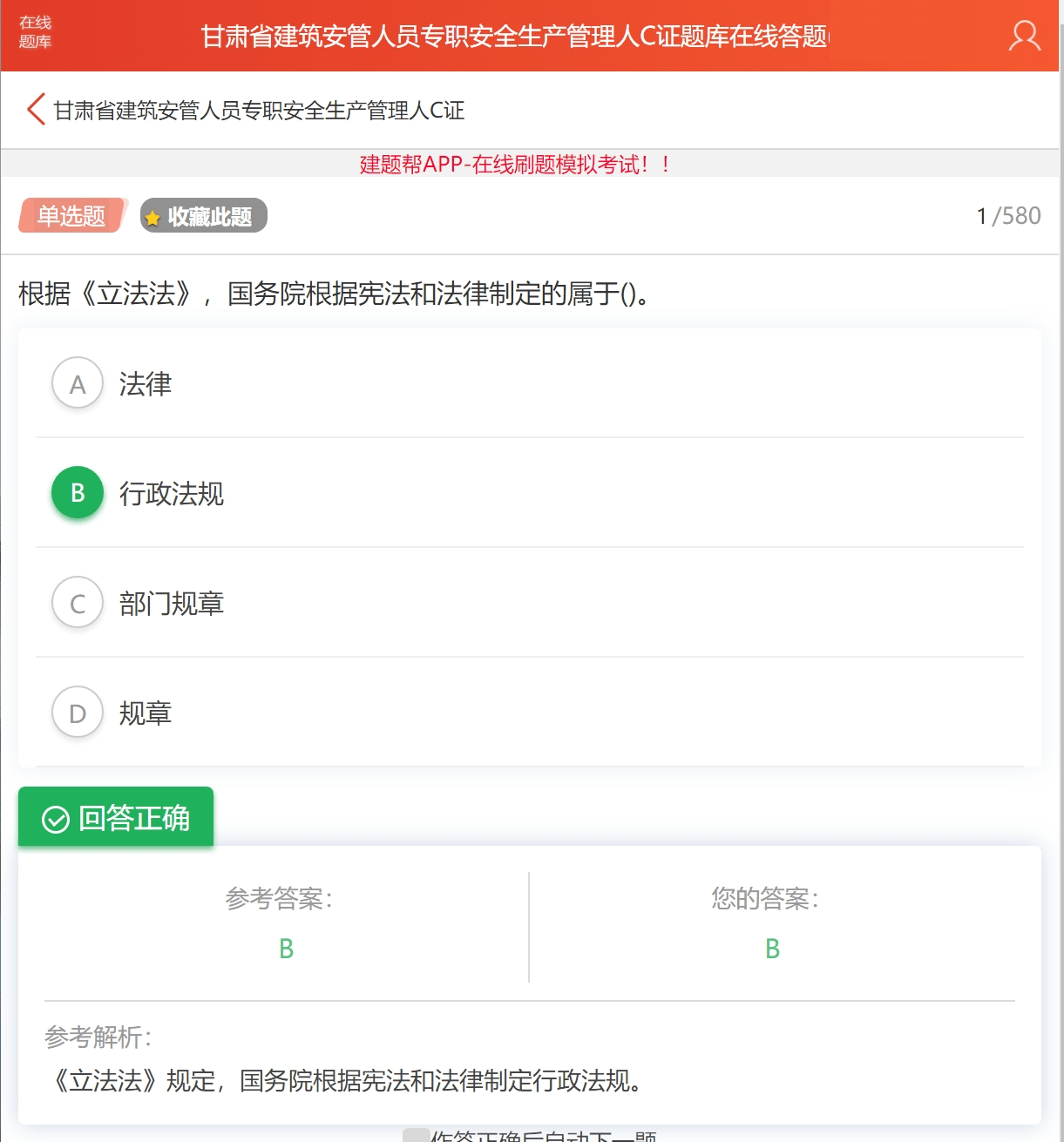1064x1142 pixels.
Task: Open the 建题帮APP promotional link
Action: pos(514,165)
